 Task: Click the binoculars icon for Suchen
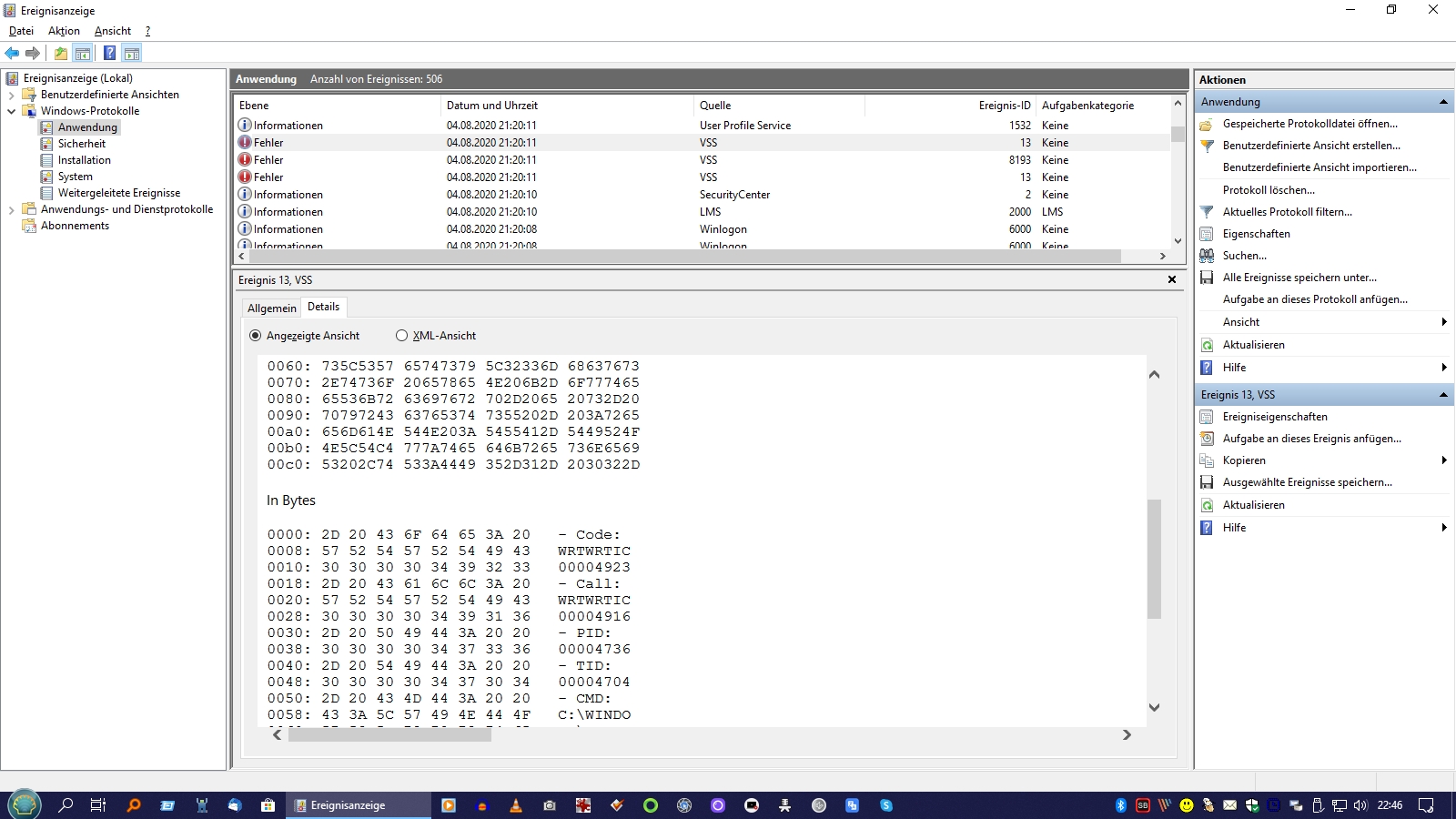tap(1207, 256)
